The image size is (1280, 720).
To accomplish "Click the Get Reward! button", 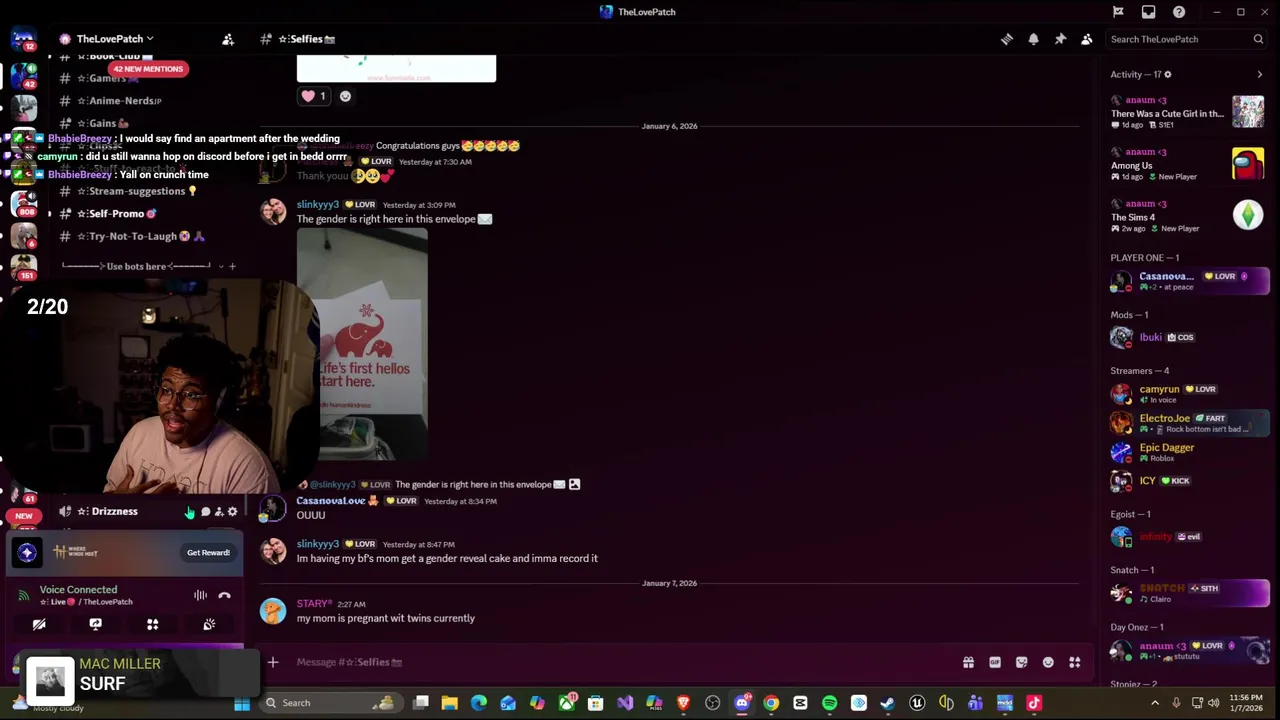I will (x=208, y=552).
